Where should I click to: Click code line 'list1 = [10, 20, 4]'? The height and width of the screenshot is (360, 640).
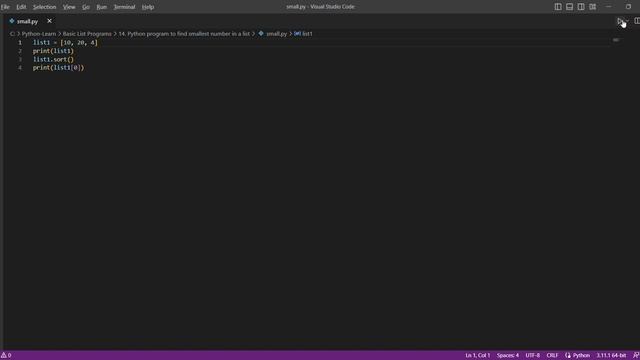[65, 42]
